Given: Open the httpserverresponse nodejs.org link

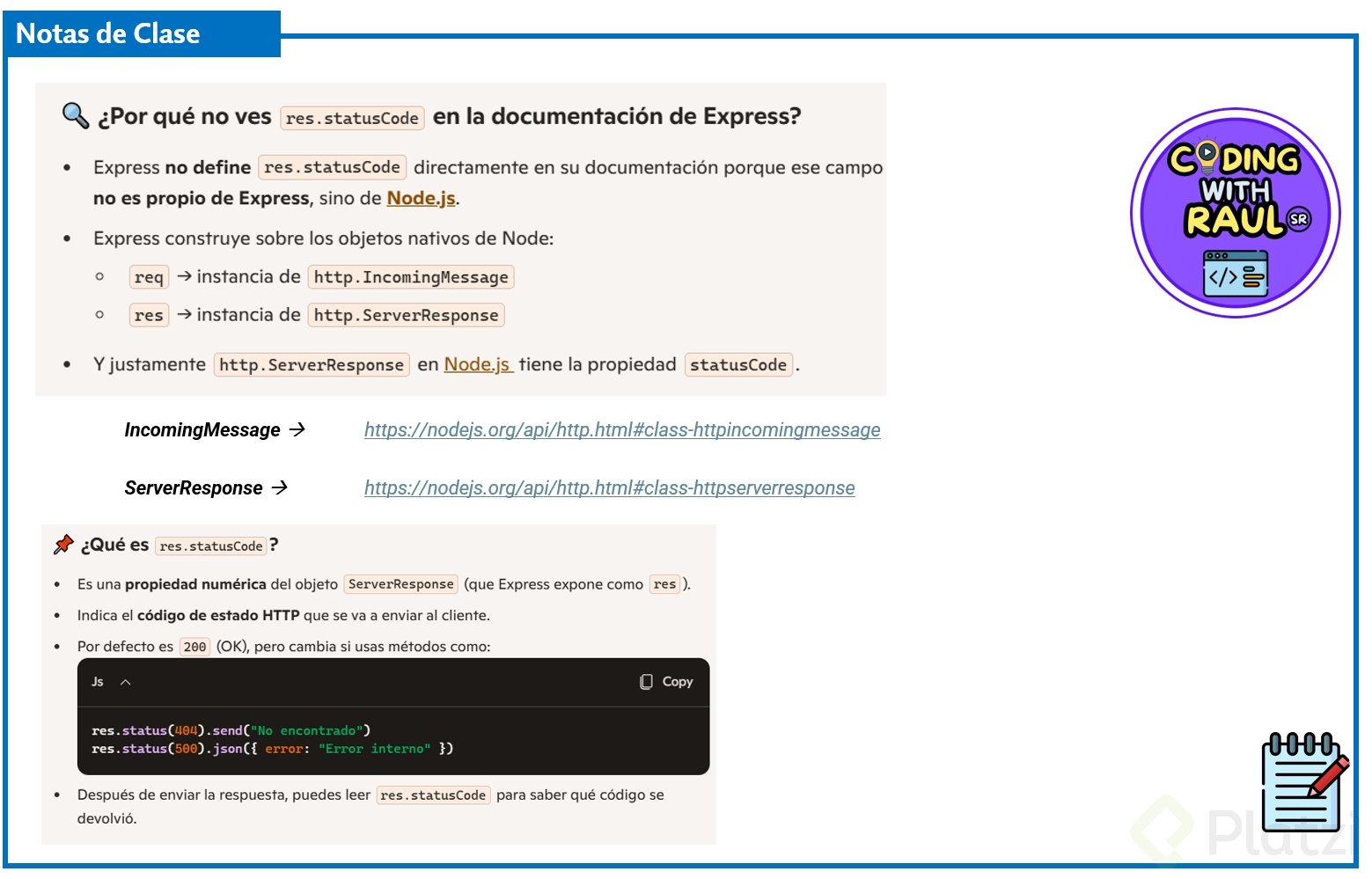Looking at the screenshot, I should click(610, 487).
